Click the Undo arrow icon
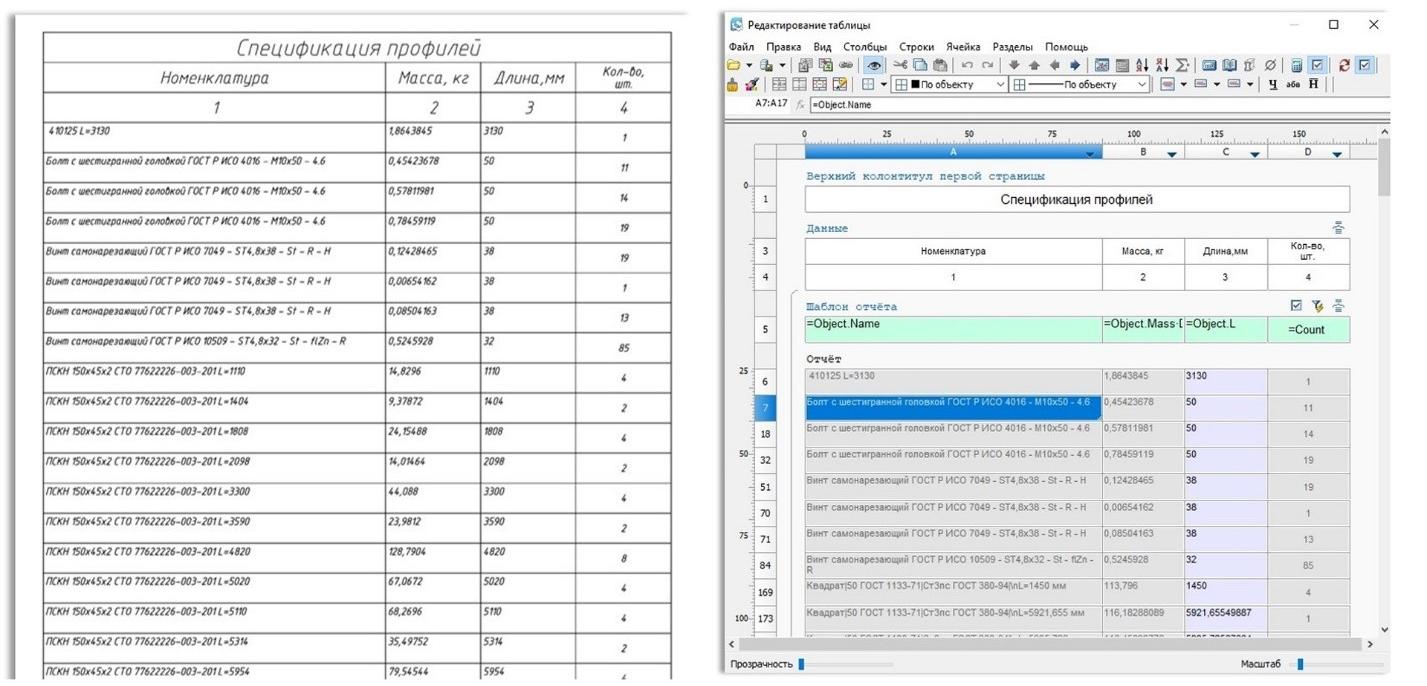 point(967,65)
